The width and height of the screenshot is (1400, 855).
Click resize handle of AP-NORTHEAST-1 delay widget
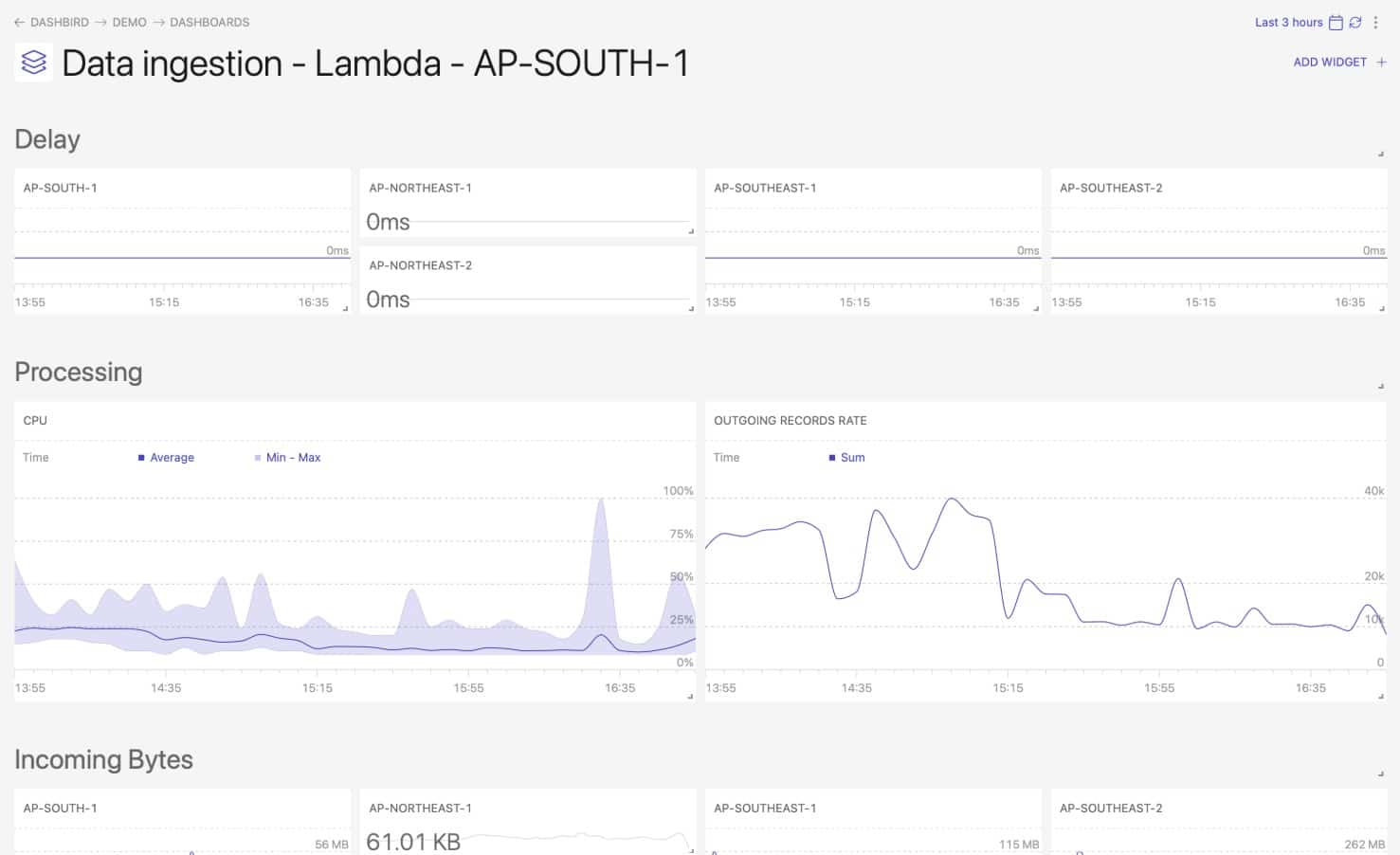coord(691,231)
